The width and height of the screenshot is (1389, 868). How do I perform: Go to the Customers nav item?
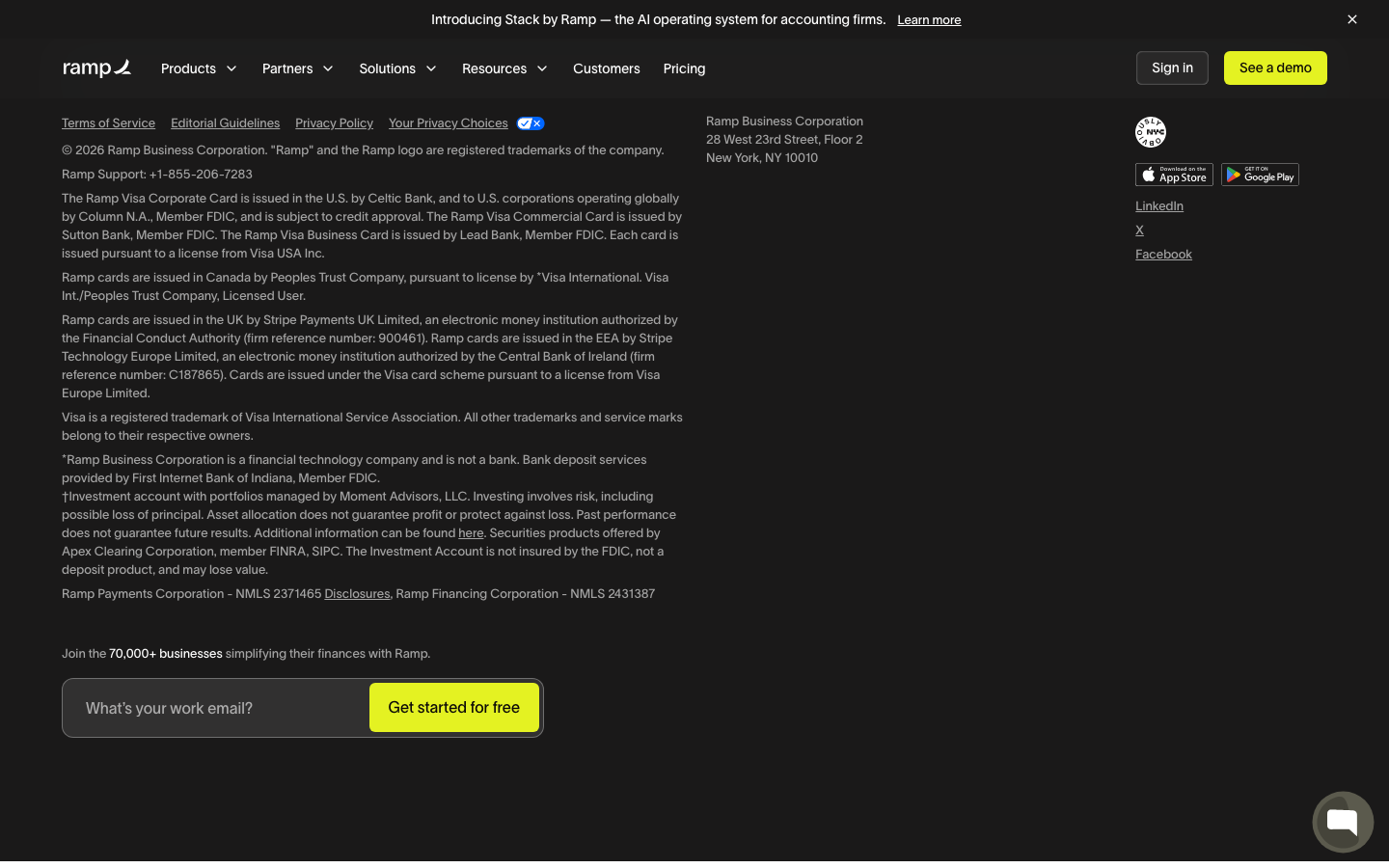[607, 68]
